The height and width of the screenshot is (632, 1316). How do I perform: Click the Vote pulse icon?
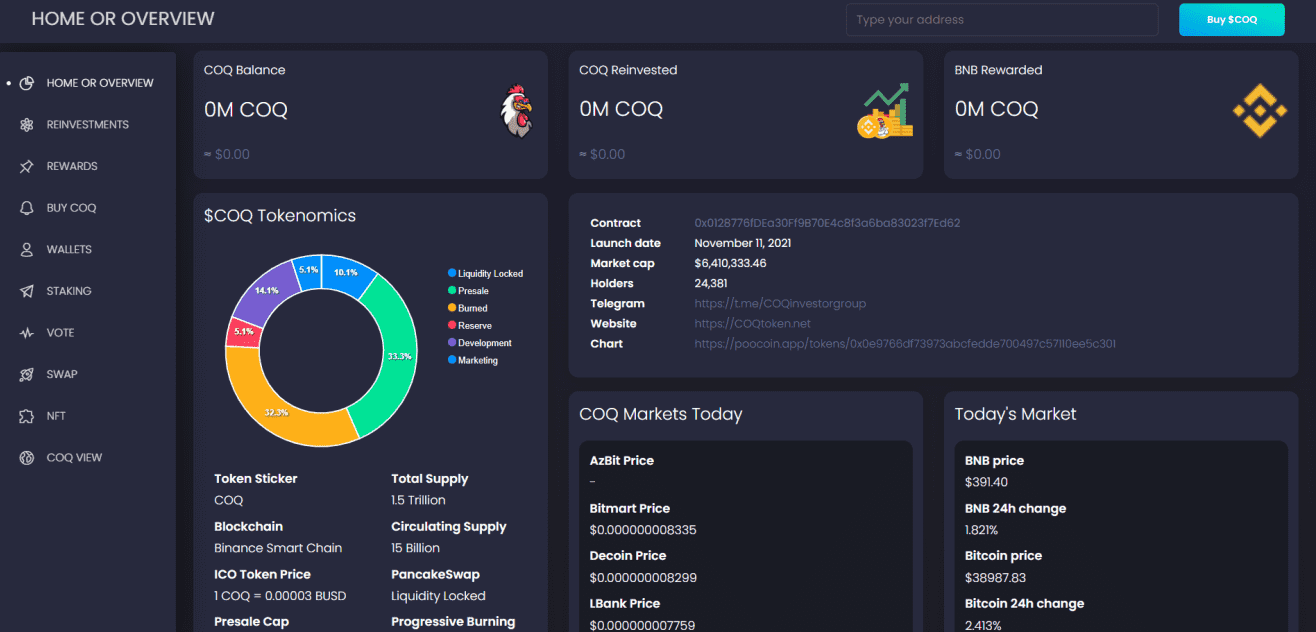click(x=27, y=333)
